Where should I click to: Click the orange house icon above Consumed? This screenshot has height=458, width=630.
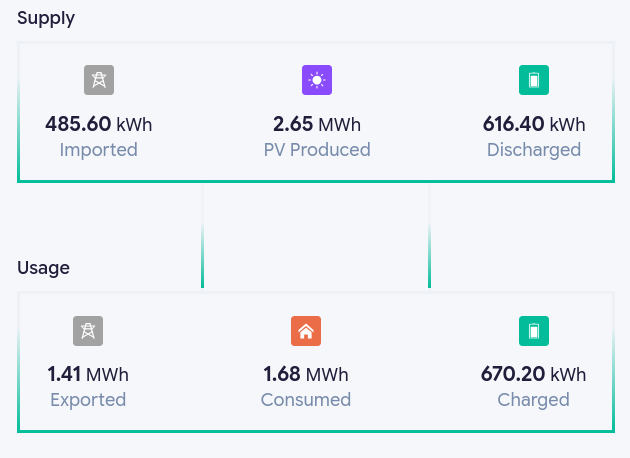coord(306,331)
